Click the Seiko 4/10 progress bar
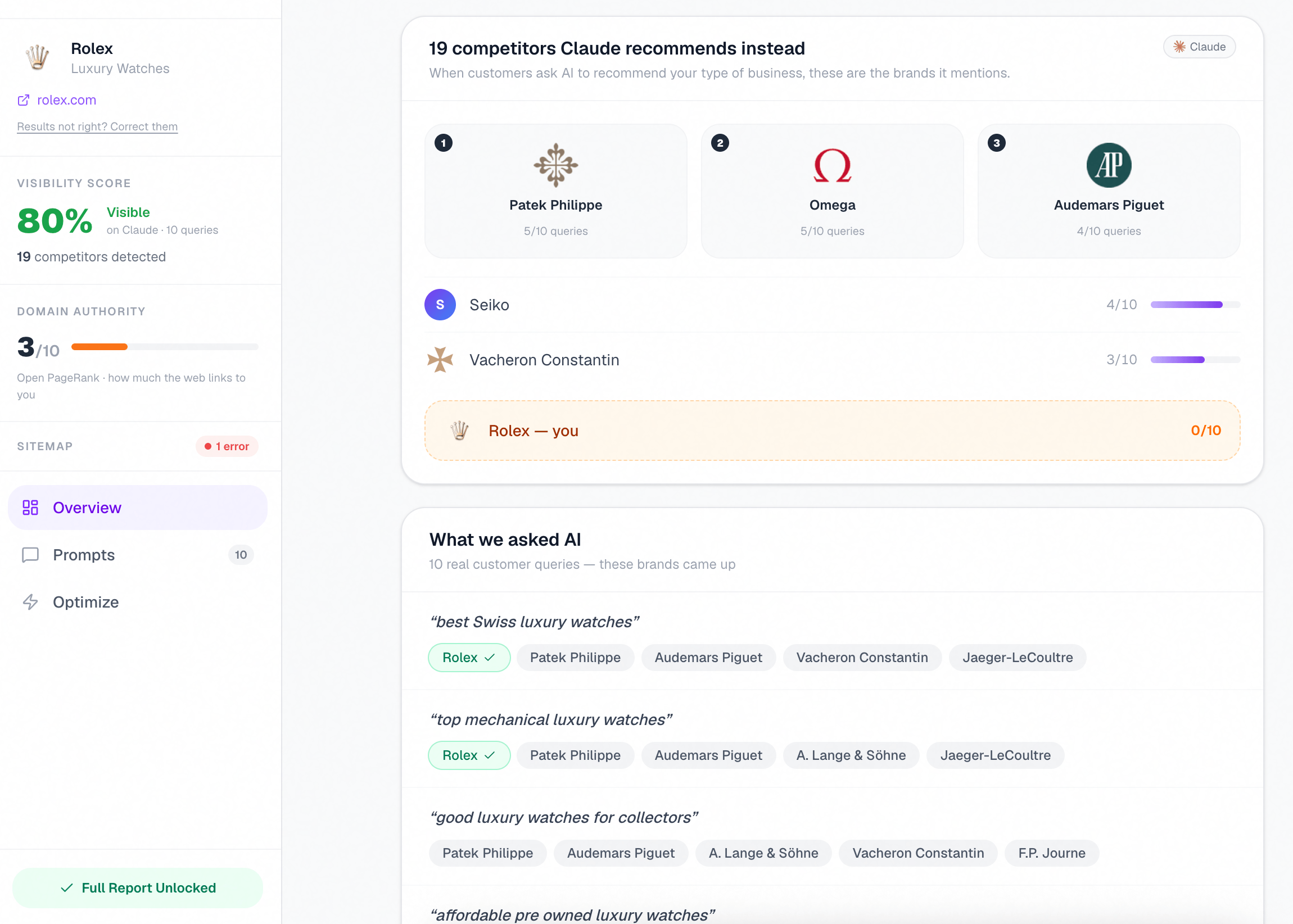This screenshot has width=1293, height=924. pos(1195,305)
